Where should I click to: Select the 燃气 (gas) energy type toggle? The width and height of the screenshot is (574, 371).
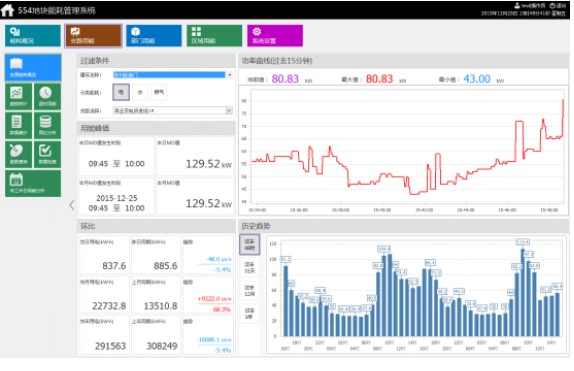(159, 92)
